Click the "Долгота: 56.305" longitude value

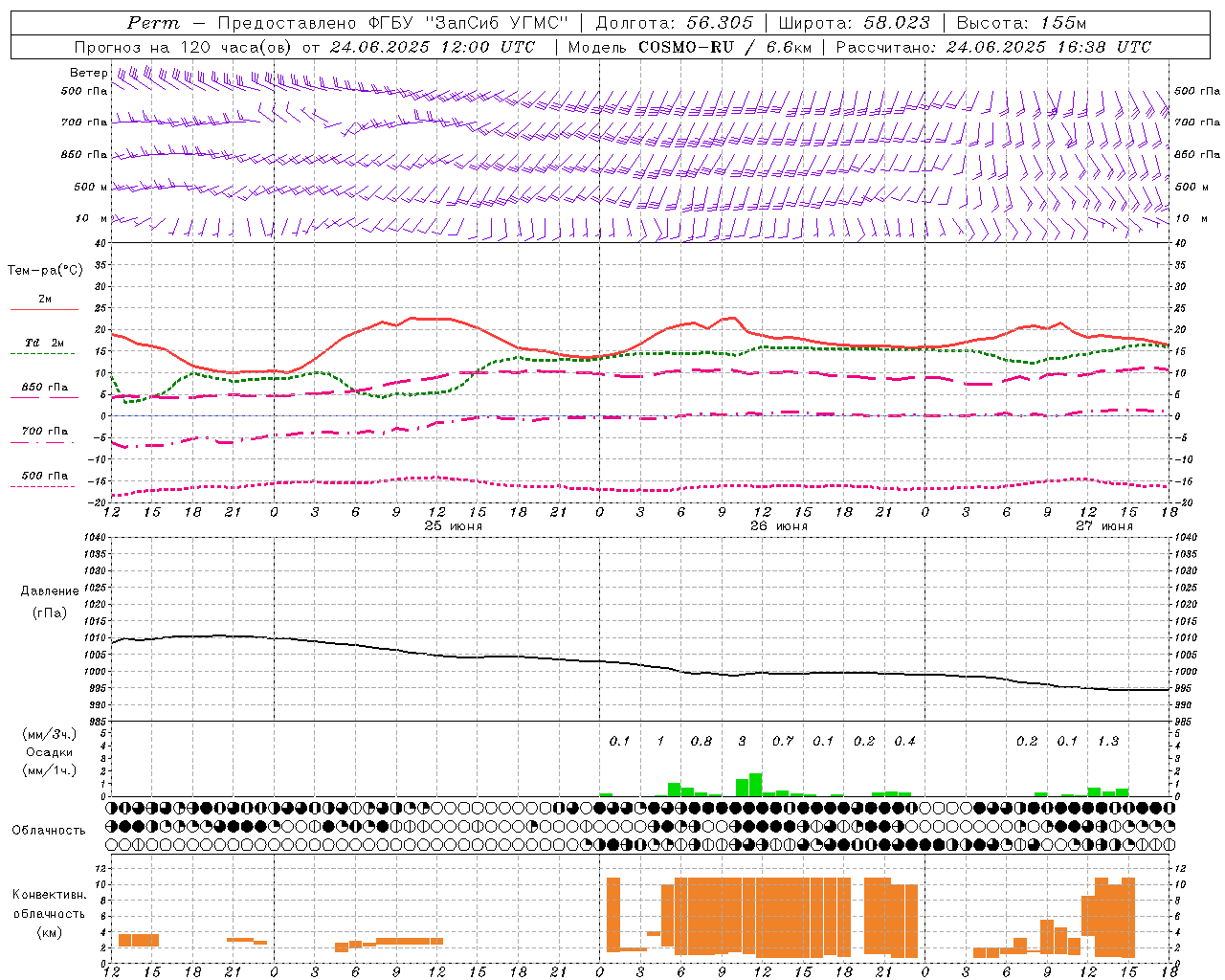pos(674,23)
